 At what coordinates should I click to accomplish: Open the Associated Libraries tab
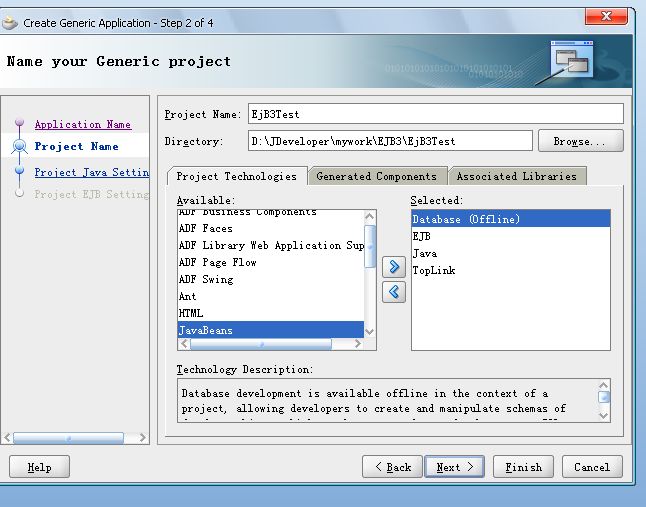[517, 176]
